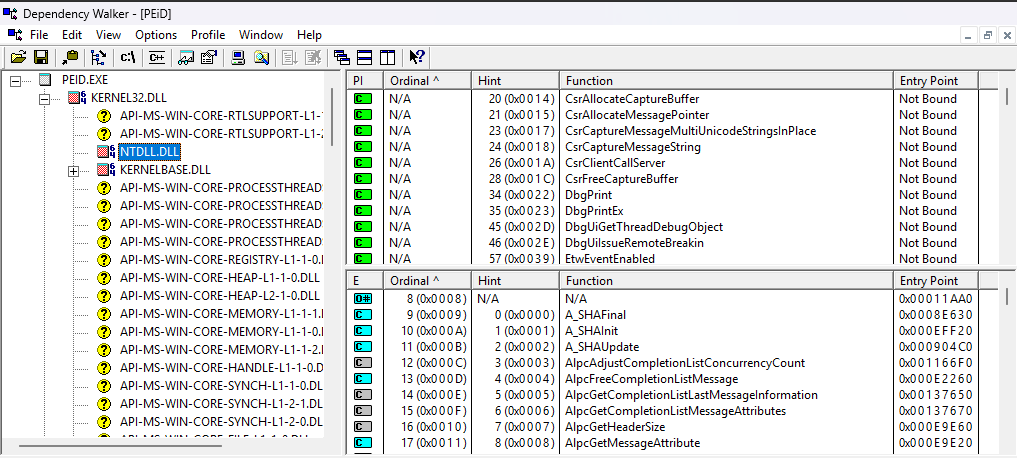Click entry point 0x001166F0 cell
Image resolution: width=1017 pixels, height=458 pixels.
936,363
